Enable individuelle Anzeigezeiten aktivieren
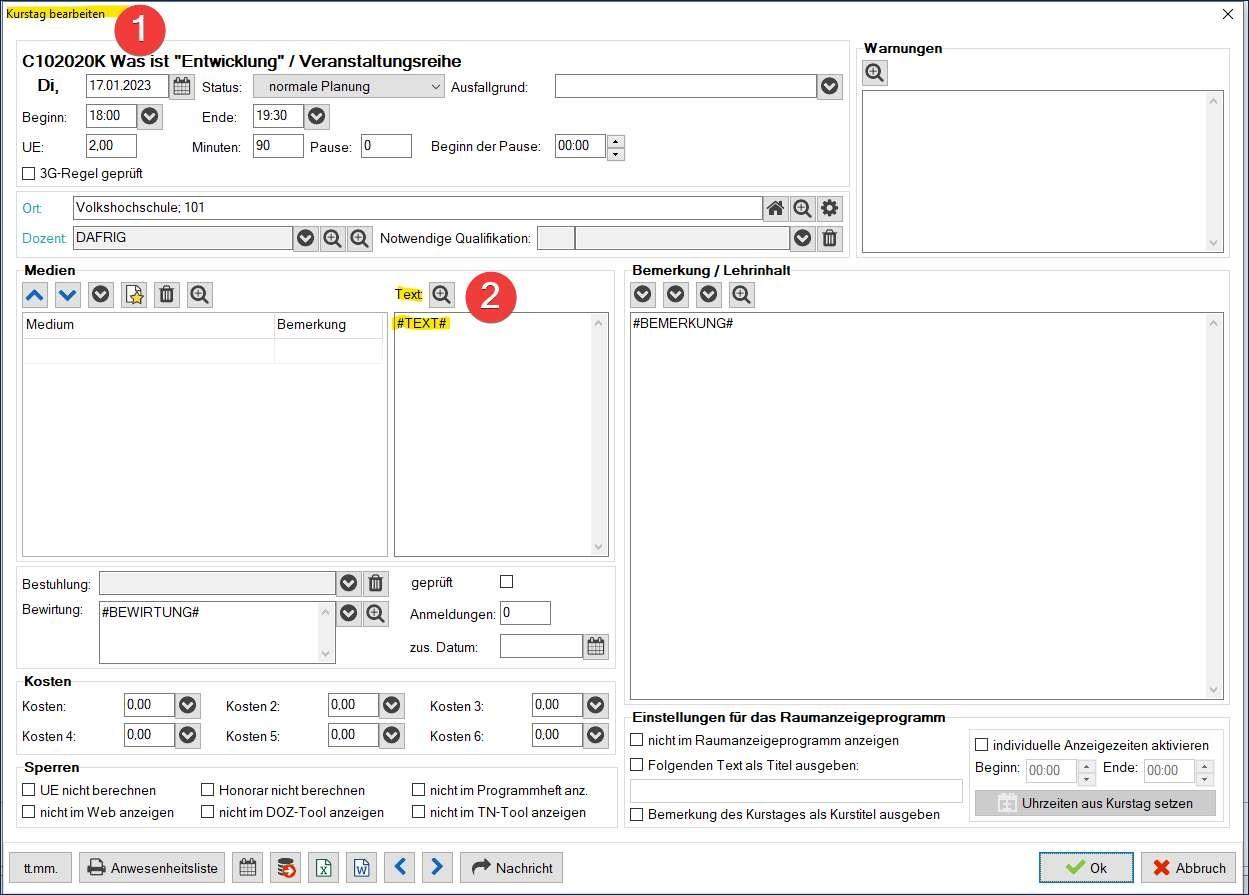The height and width of the screenshot is (895, 1249). (981, 745)
